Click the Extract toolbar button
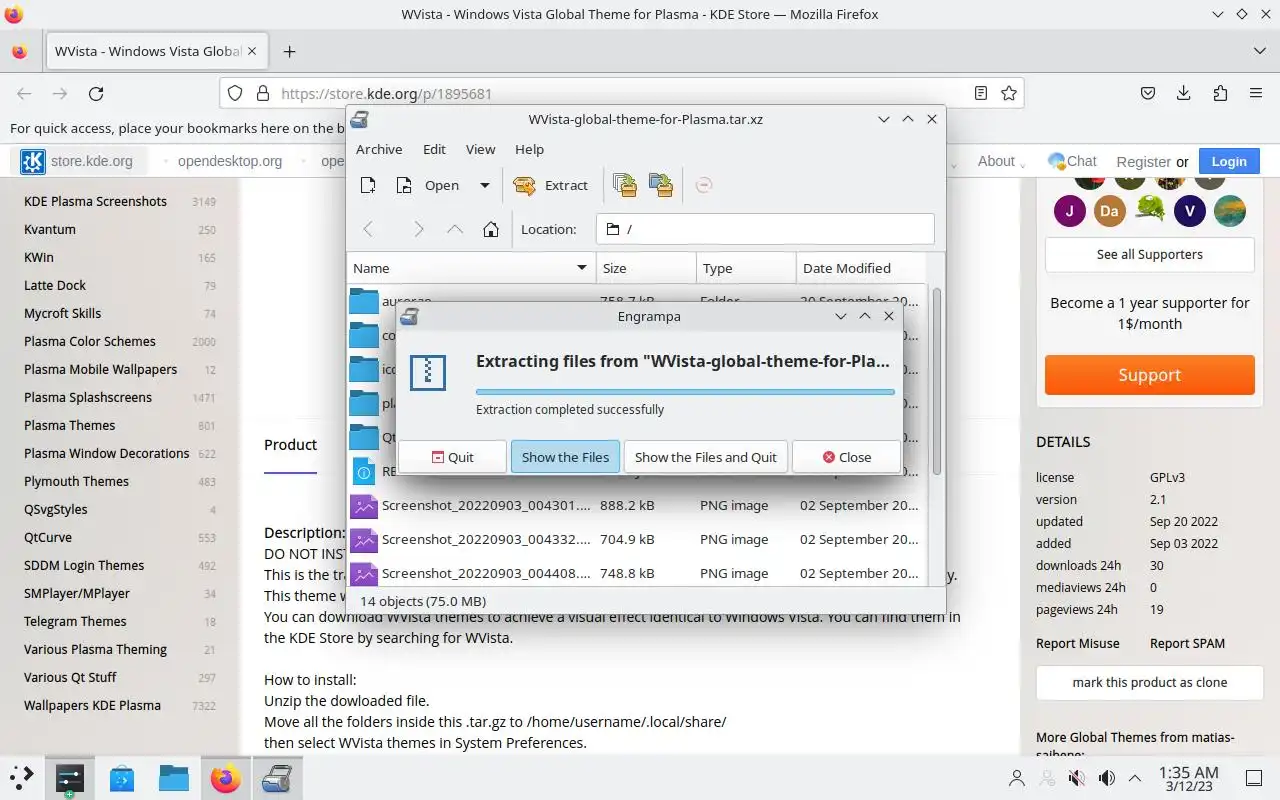 click(x=551, y=185)
